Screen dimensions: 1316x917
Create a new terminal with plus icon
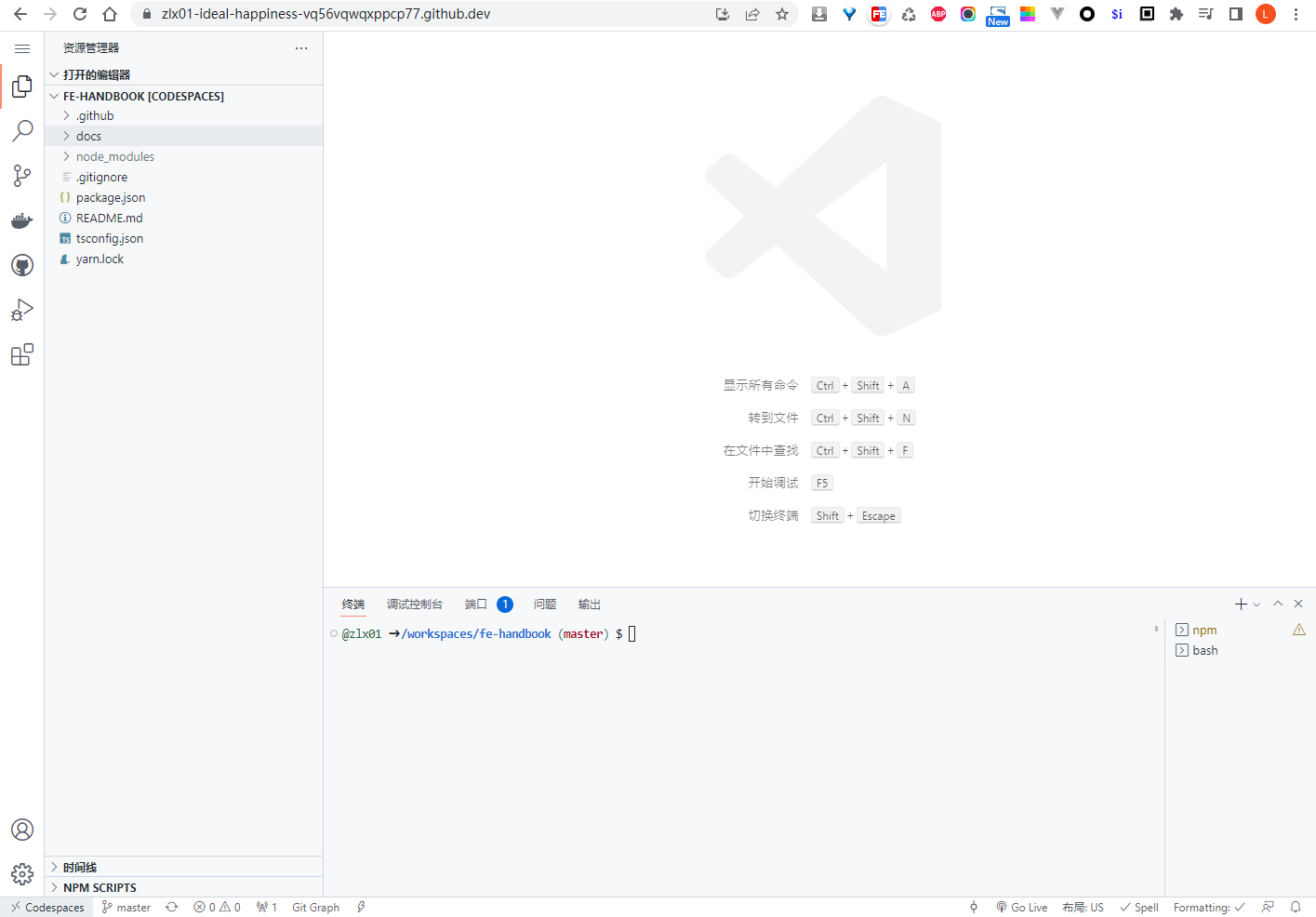[1241, 605]
